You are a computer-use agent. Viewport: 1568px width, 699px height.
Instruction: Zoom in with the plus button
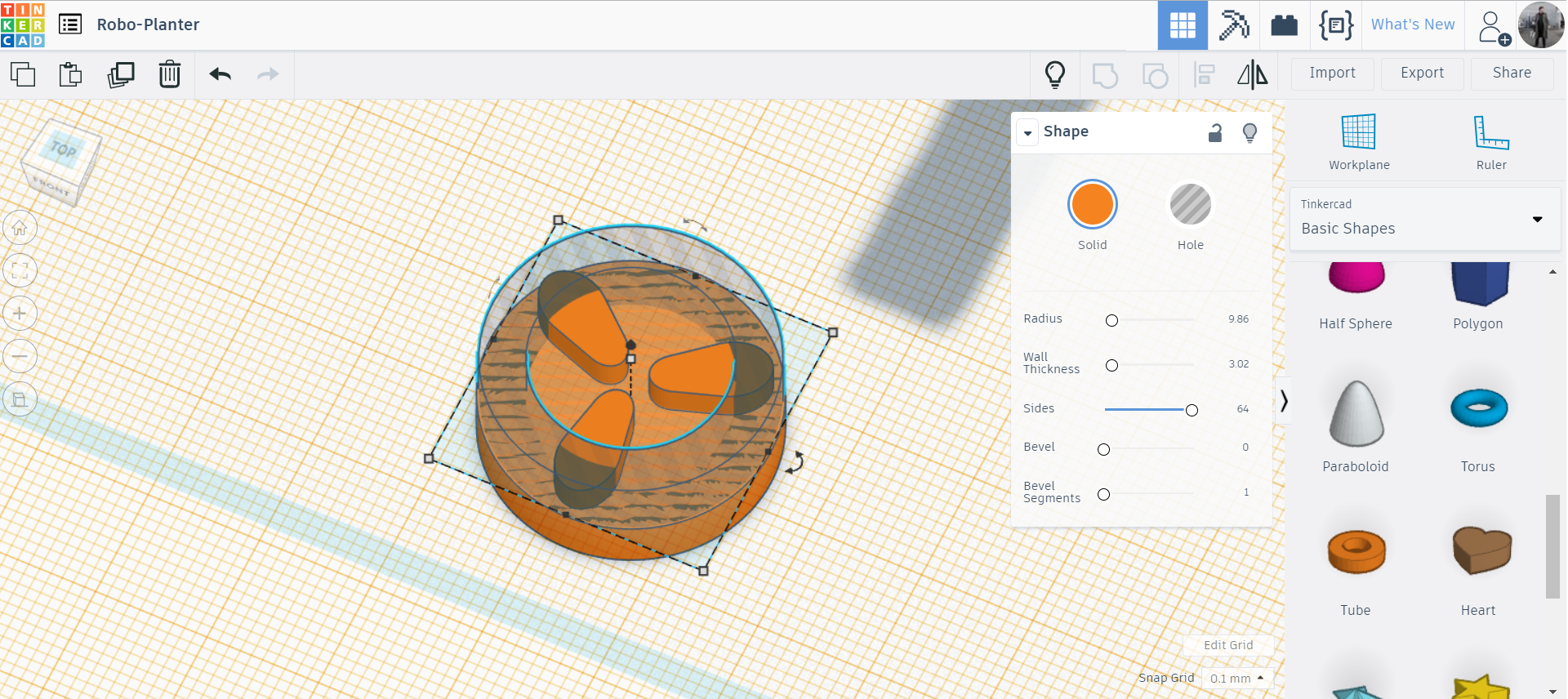click(x=20, y=314)
